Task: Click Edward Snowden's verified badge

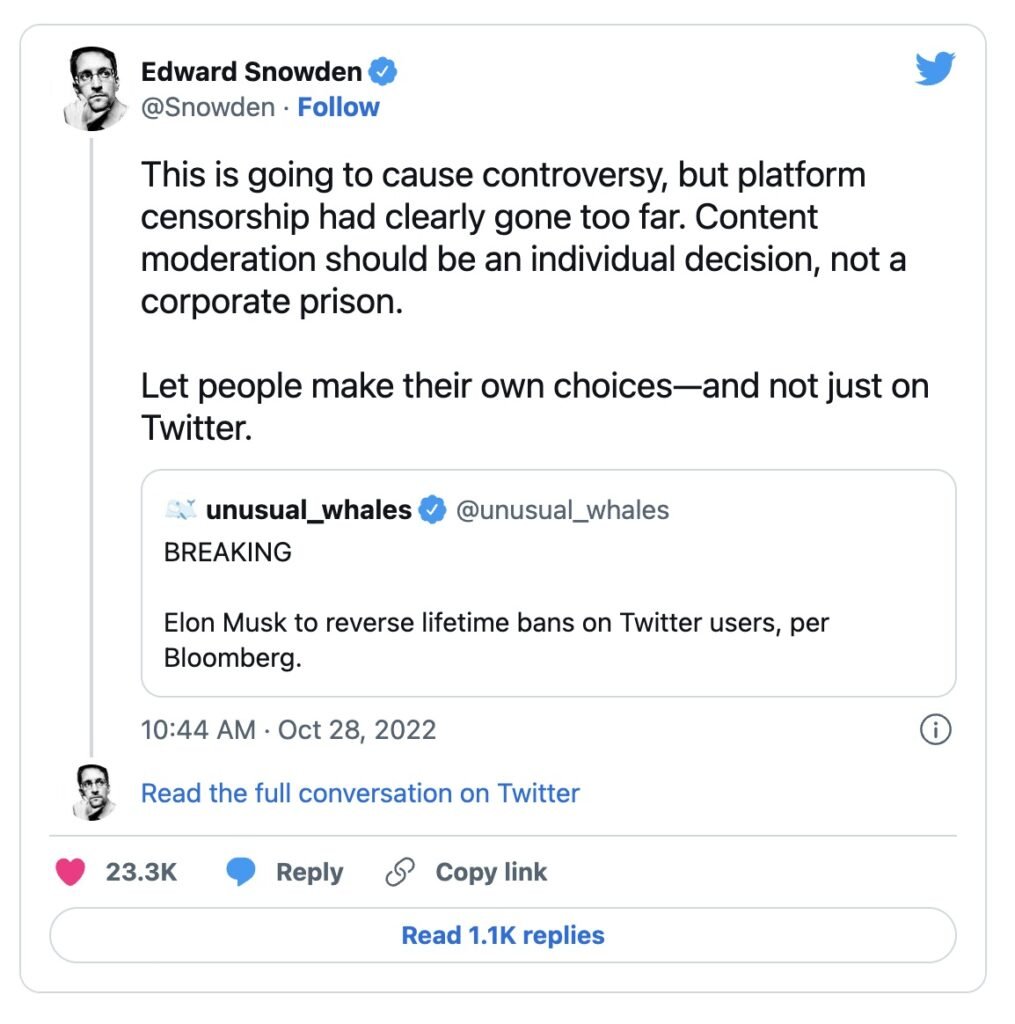Action: coord(383,72)
